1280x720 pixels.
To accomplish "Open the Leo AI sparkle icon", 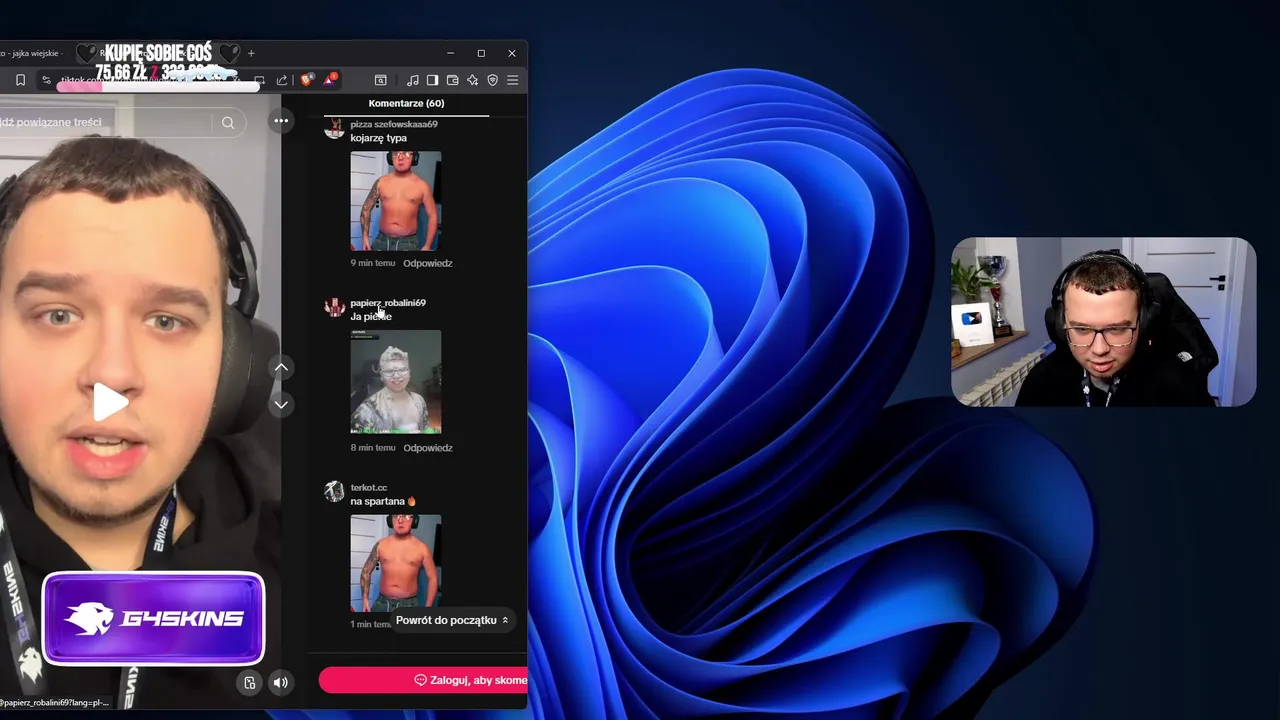I will point(472,80).
